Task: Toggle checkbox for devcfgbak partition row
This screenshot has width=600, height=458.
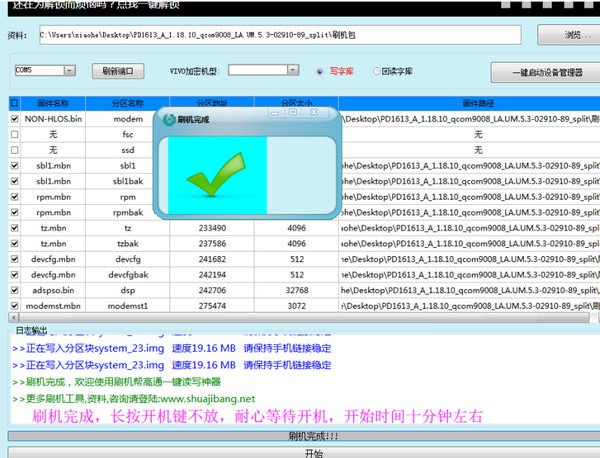Action: point(15,275)
